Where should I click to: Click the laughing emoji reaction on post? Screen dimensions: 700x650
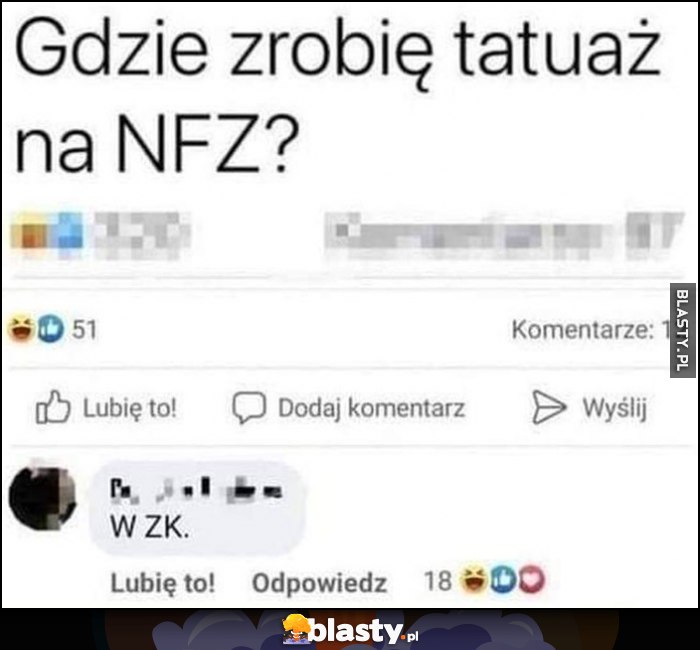(x=21, y=329)
